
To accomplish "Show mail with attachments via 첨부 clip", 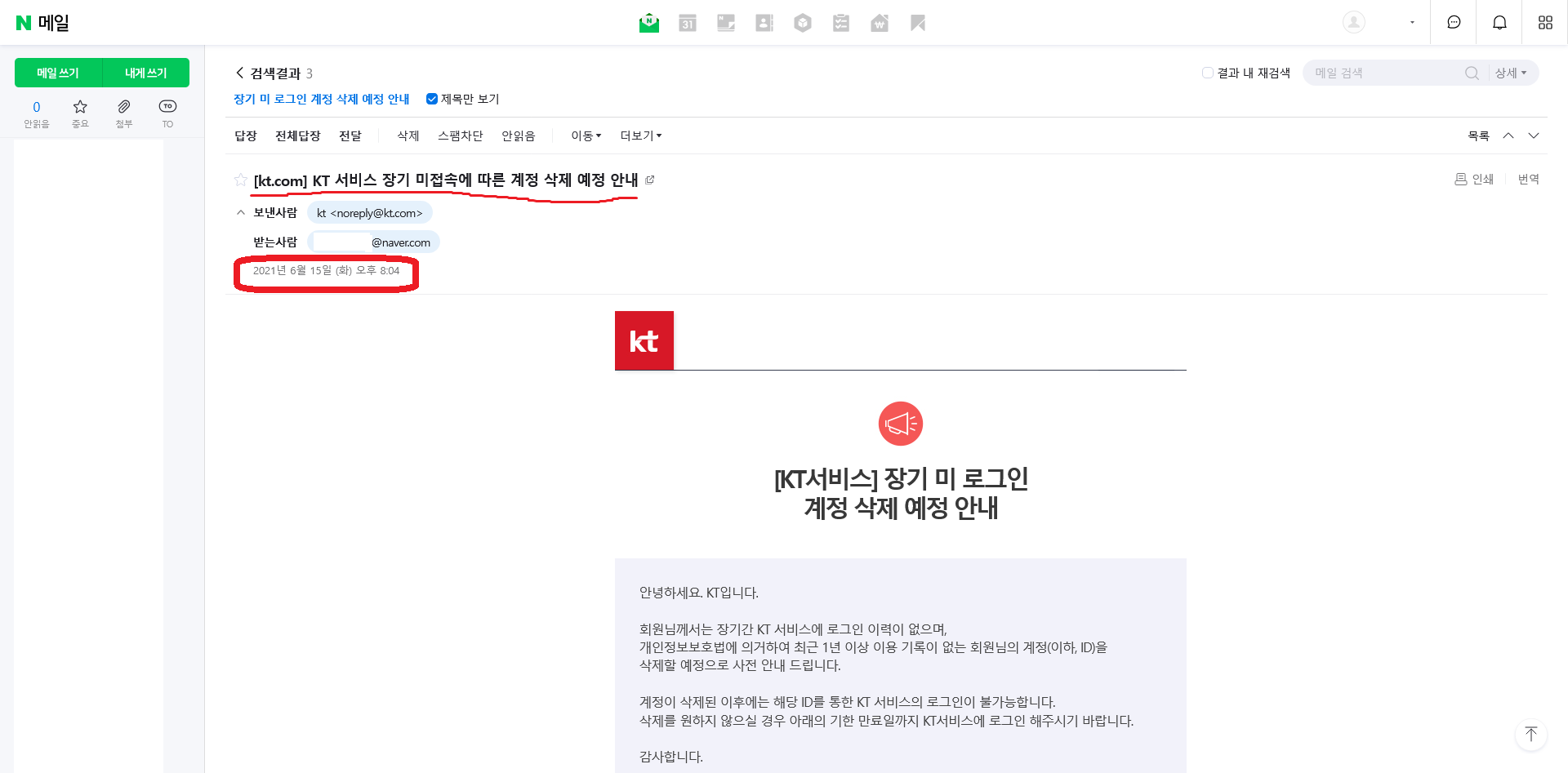I will point(124,114).
